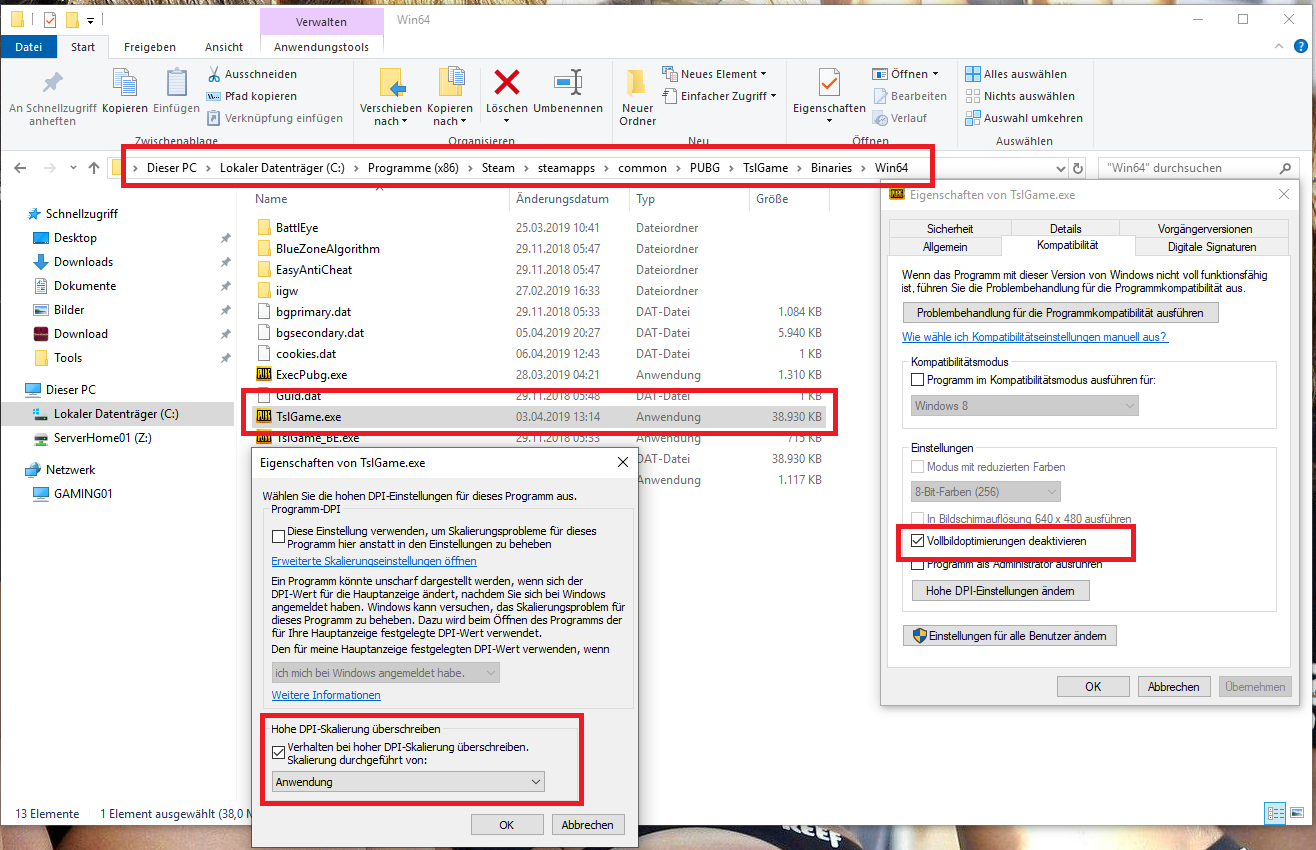Switch to the Sicherheit tab
Viewport: 1316px width, 850px height.
[950, 229]
